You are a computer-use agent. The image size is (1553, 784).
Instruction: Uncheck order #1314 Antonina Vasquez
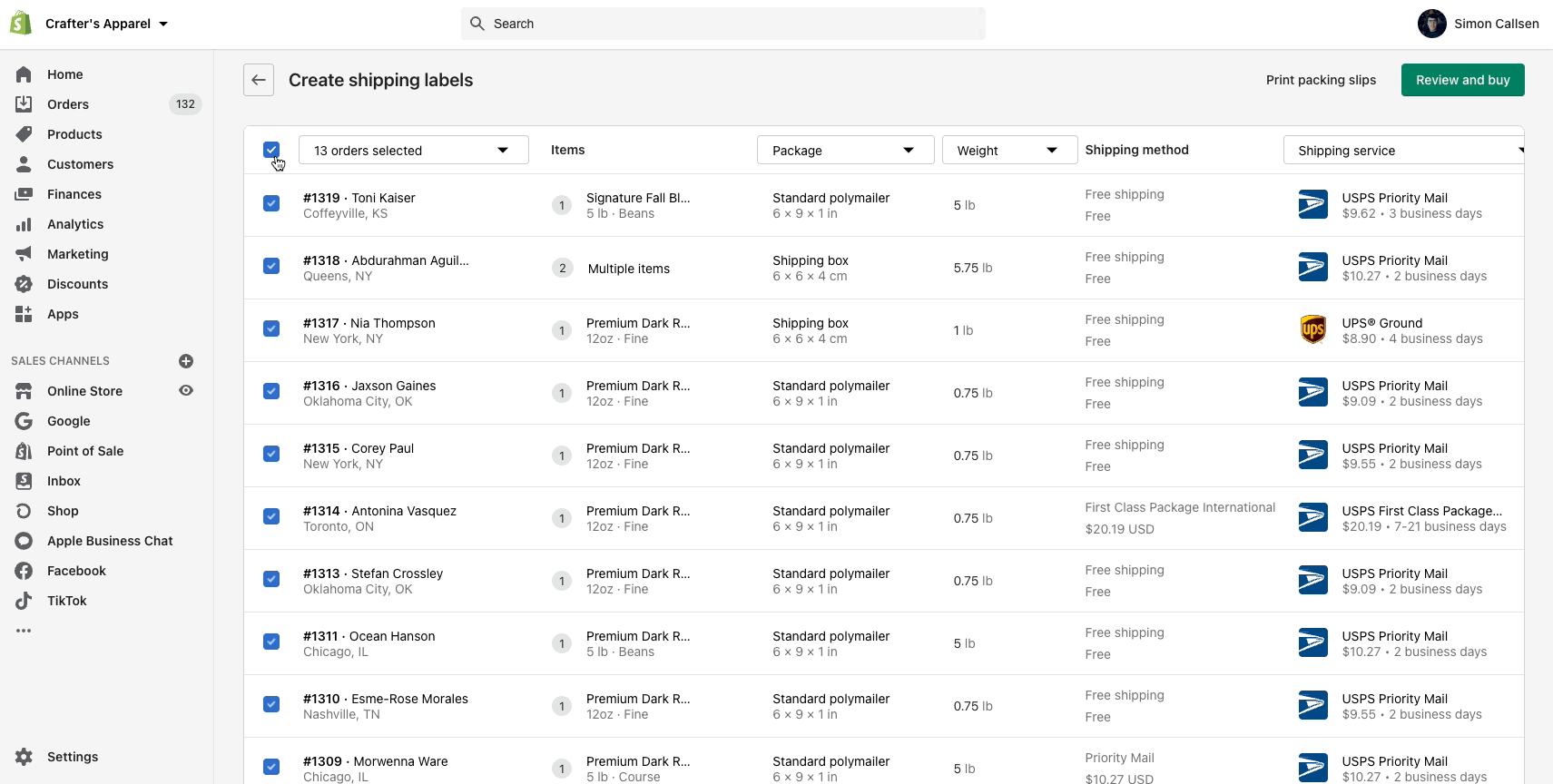point(271,516)
